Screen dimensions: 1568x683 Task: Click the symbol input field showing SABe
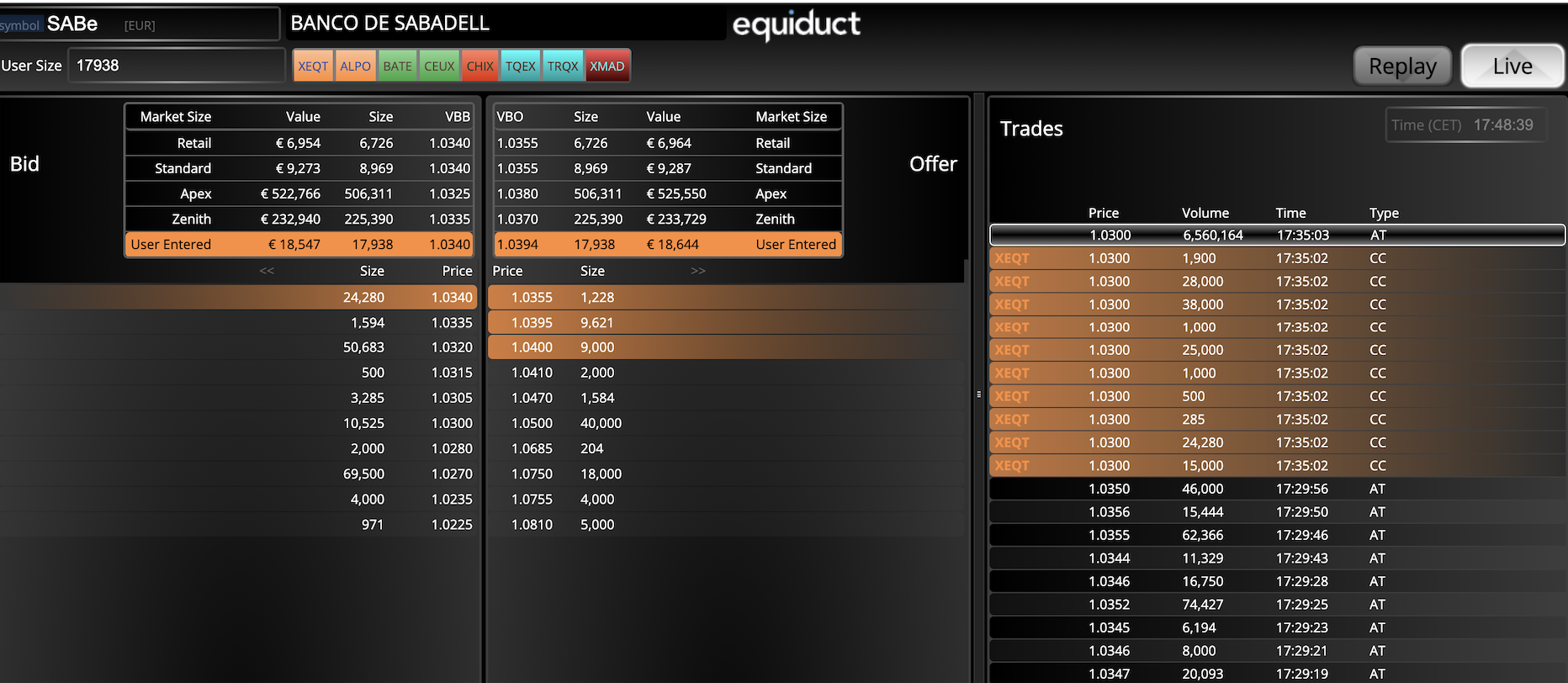click(x=140, y=24)
